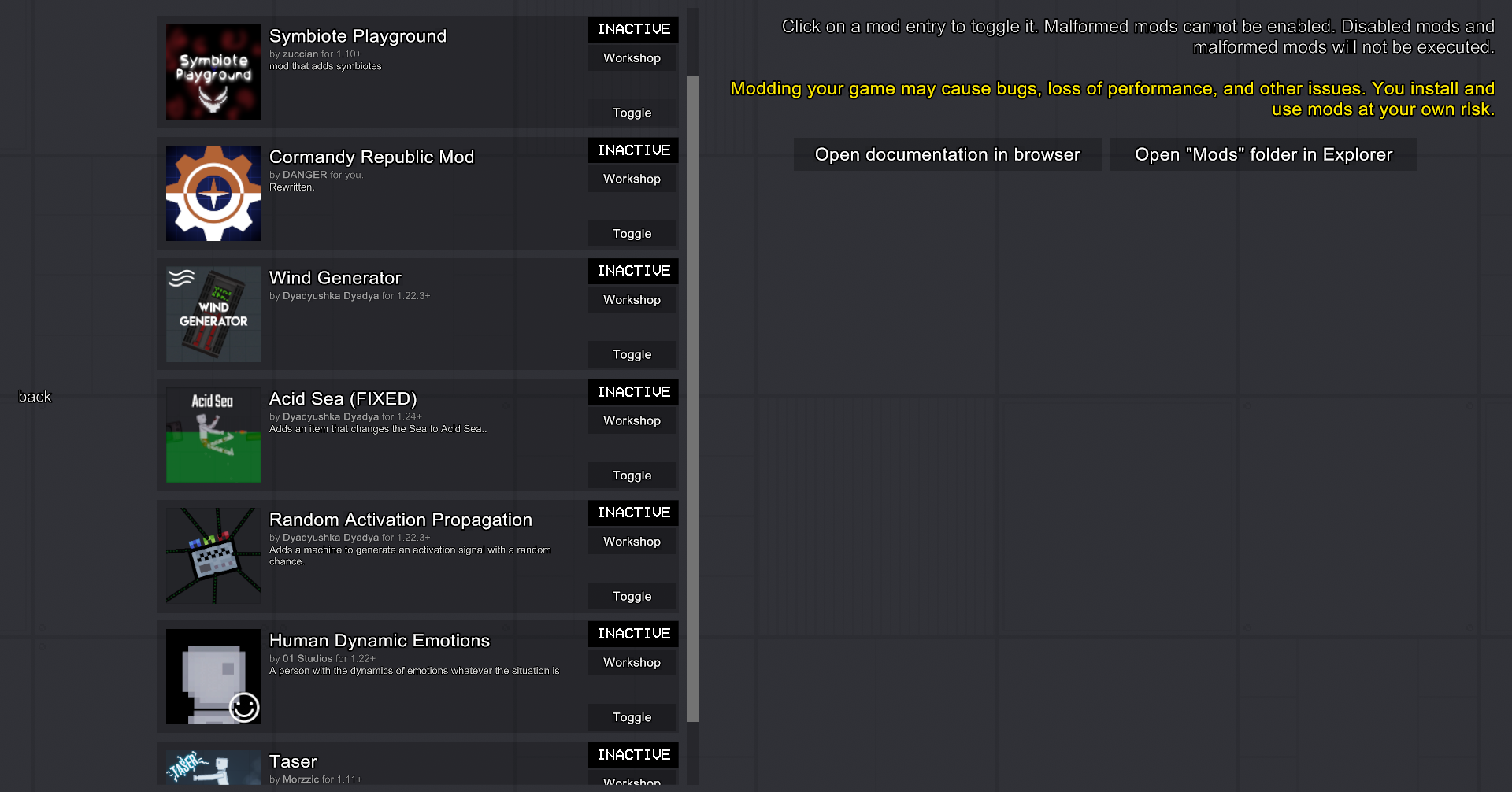Toggle the Symbiote Playground mod
The width and height of the screenshot is (1512, 792).
point(632,113)
